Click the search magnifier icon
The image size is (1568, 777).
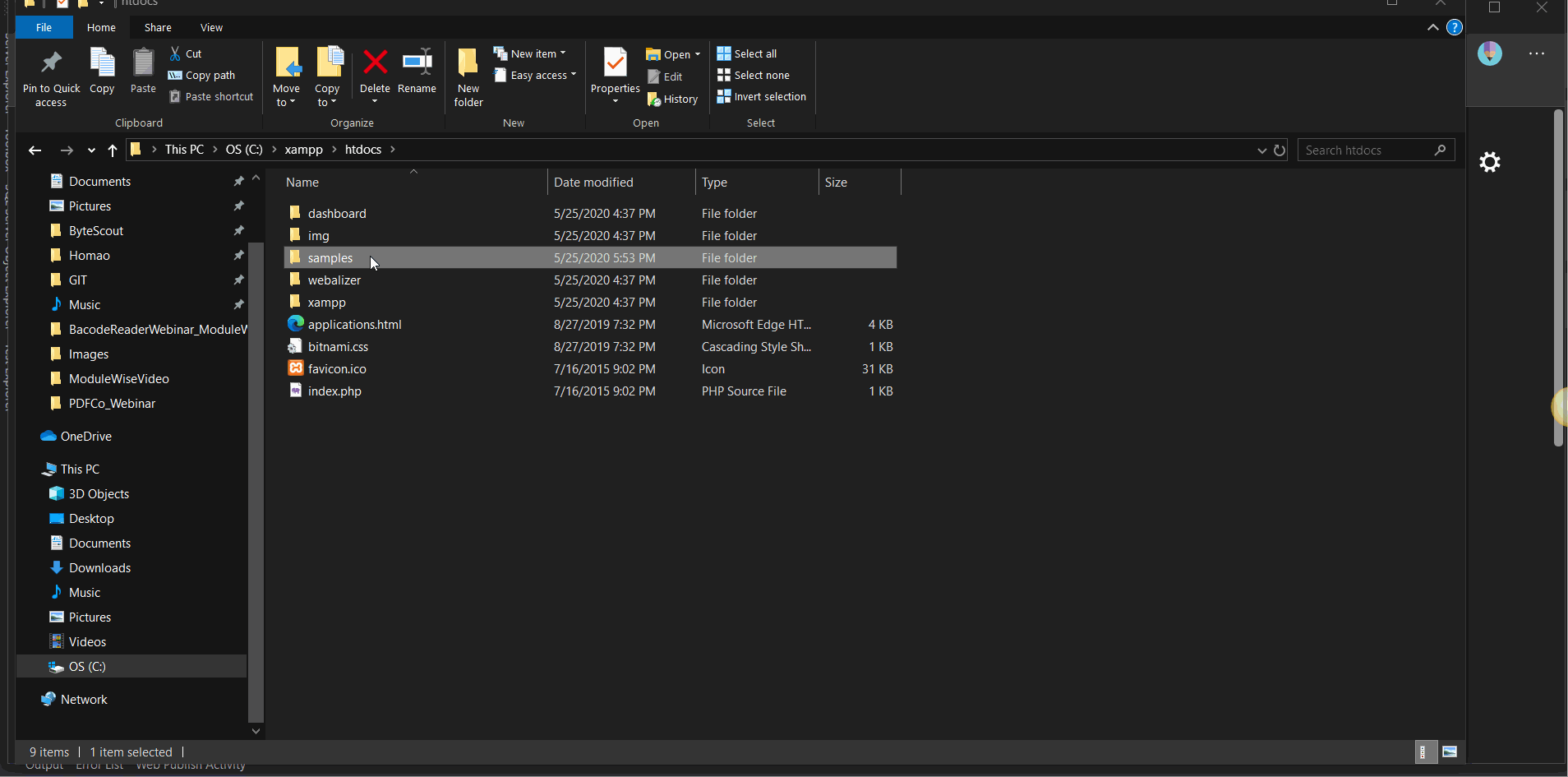click(x=1440, y=150)
